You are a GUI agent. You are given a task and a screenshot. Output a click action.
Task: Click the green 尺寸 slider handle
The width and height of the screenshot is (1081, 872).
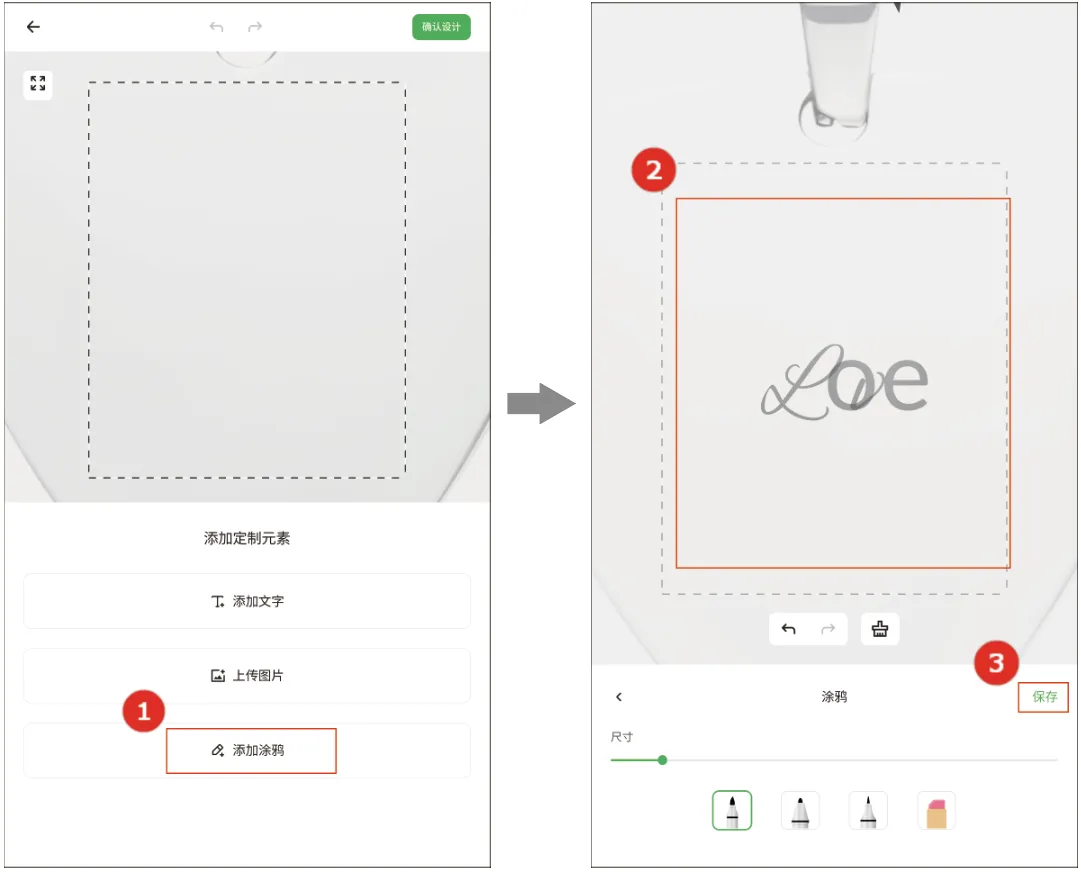tap(662, 760)
